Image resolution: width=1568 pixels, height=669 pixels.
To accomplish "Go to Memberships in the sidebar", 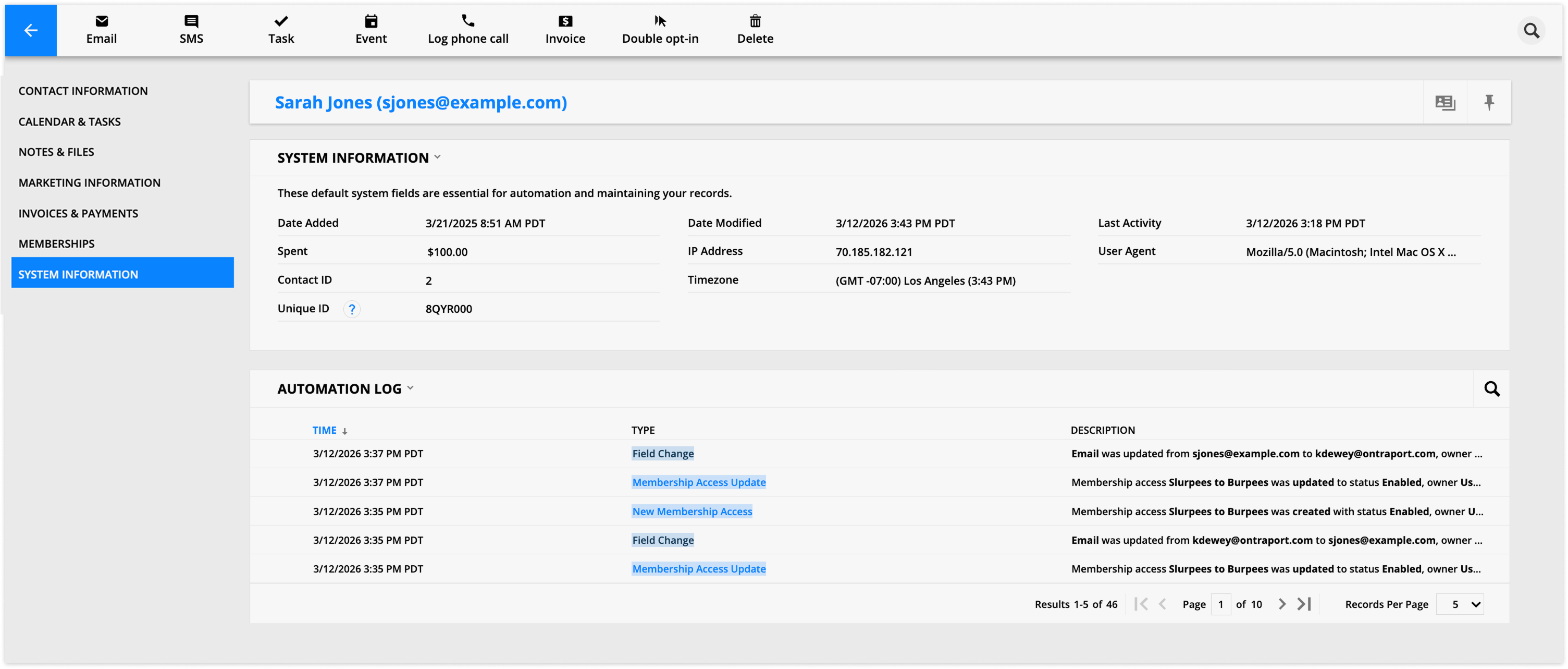I will pos(57,244).
